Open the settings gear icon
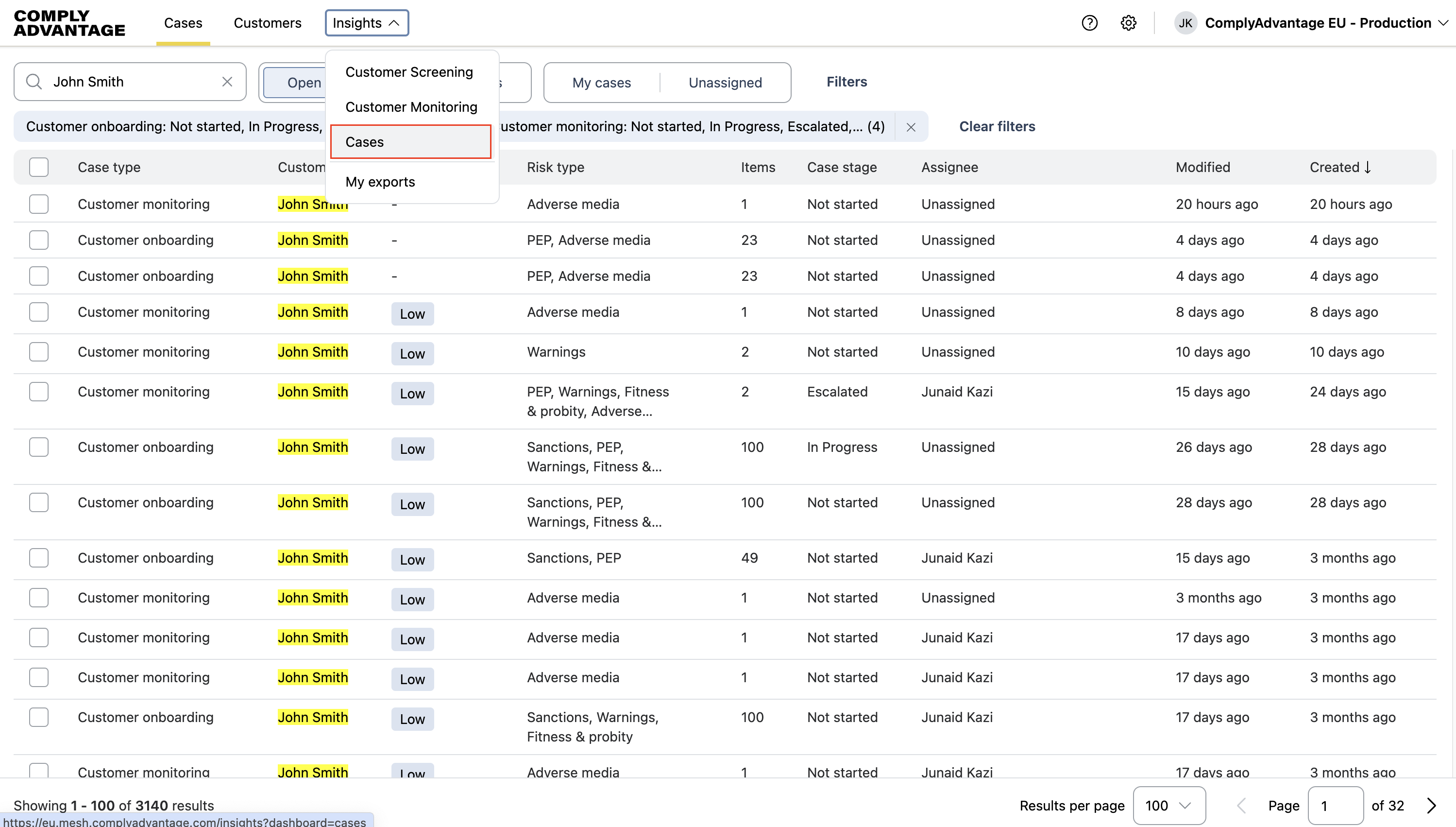 point(1128,23)
